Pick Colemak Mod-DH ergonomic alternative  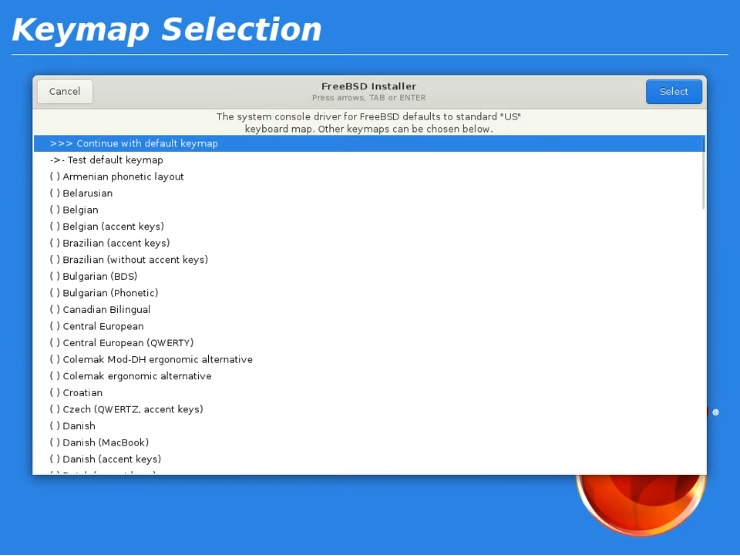click(x=151, y=360)
